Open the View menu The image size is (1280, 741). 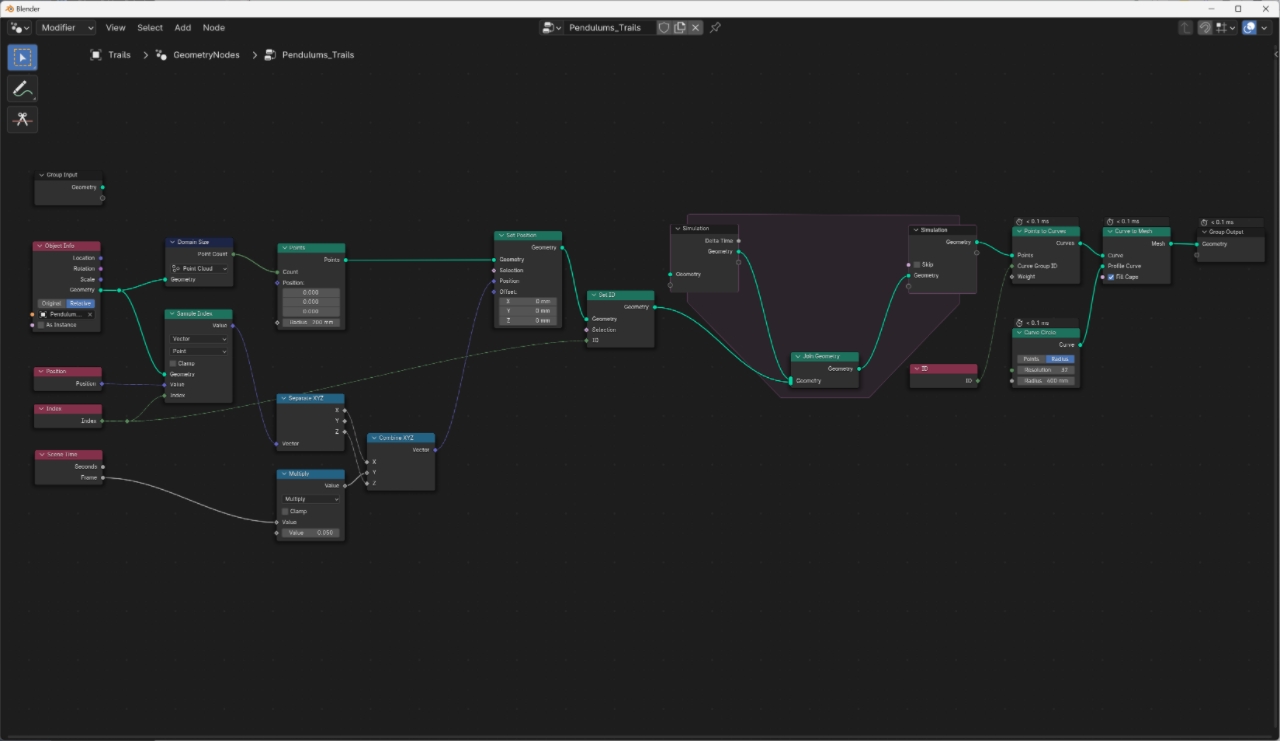[x=116, y=28]
